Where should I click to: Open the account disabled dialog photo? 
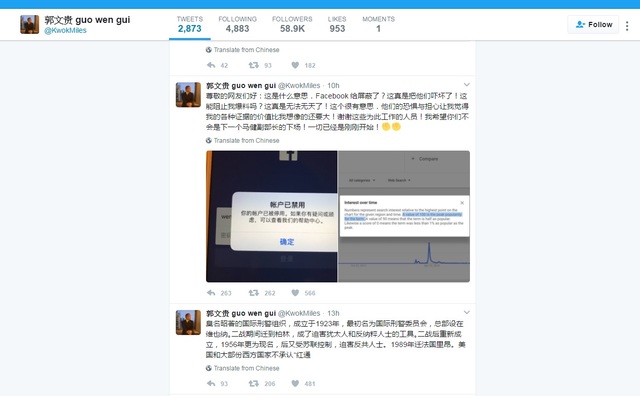click(x=271, y=216)
